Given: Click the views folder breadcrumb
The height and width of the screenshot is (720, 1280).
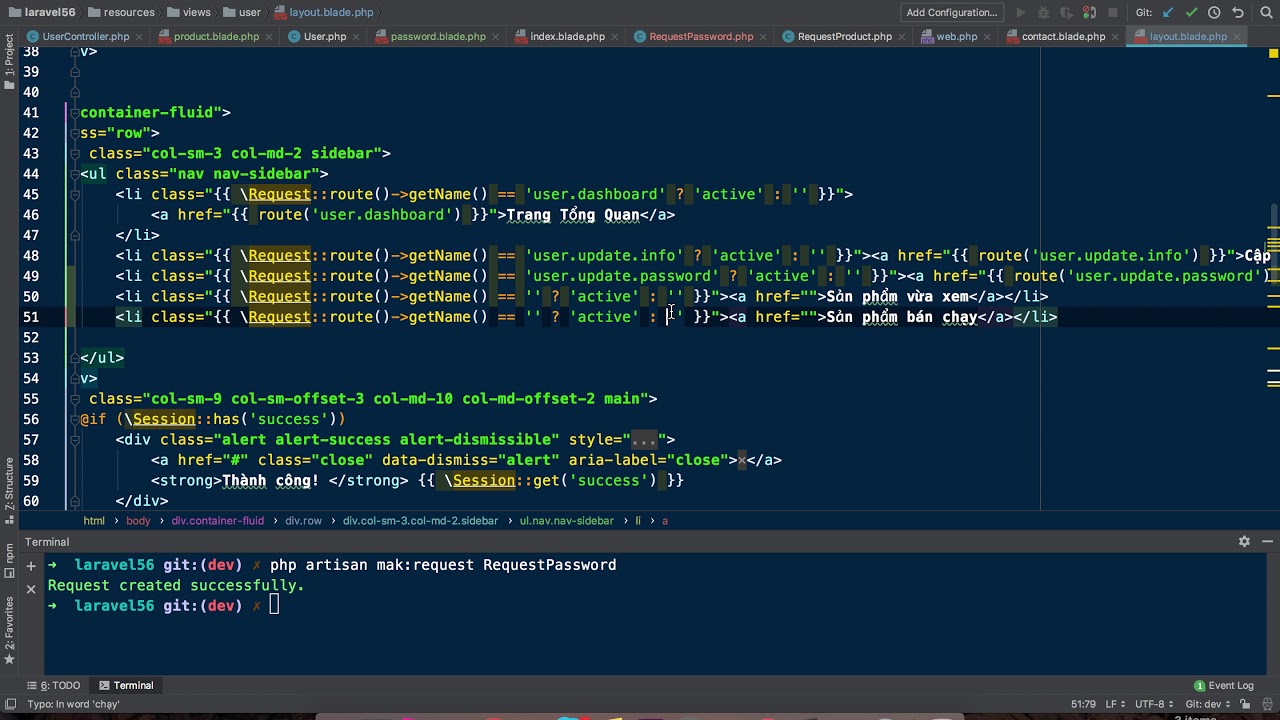Looking at the screenshot, I should (189, 13).
